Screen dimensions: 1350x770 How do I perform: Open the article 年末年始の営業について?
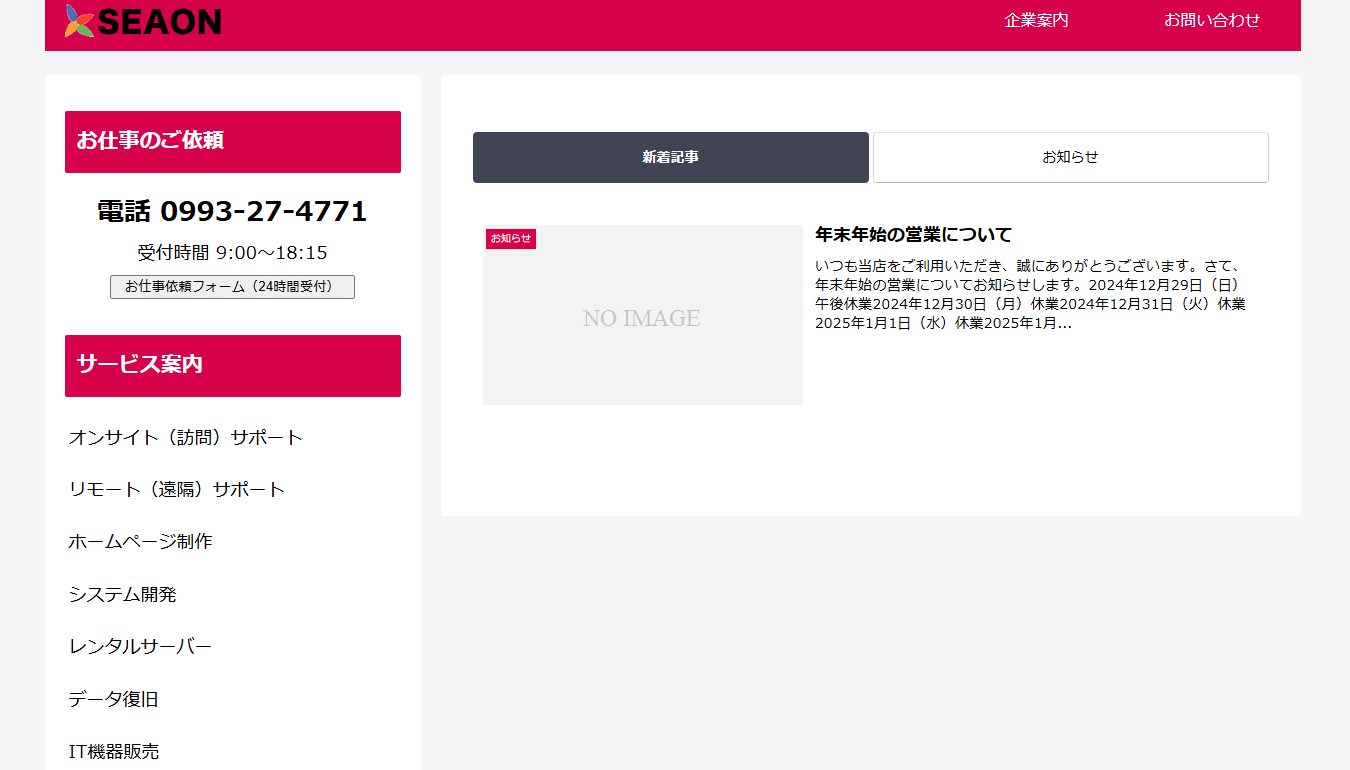pos(913,234)
